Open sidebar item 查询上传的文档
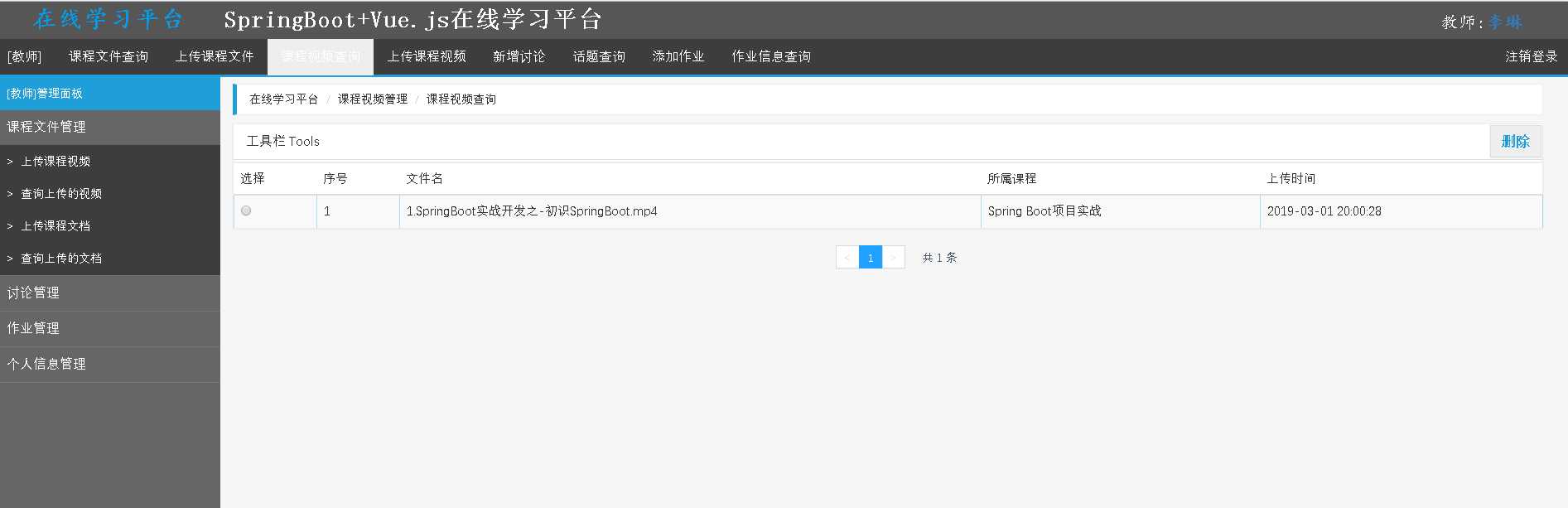This screenshot has width=1568, height=508. 110,259
